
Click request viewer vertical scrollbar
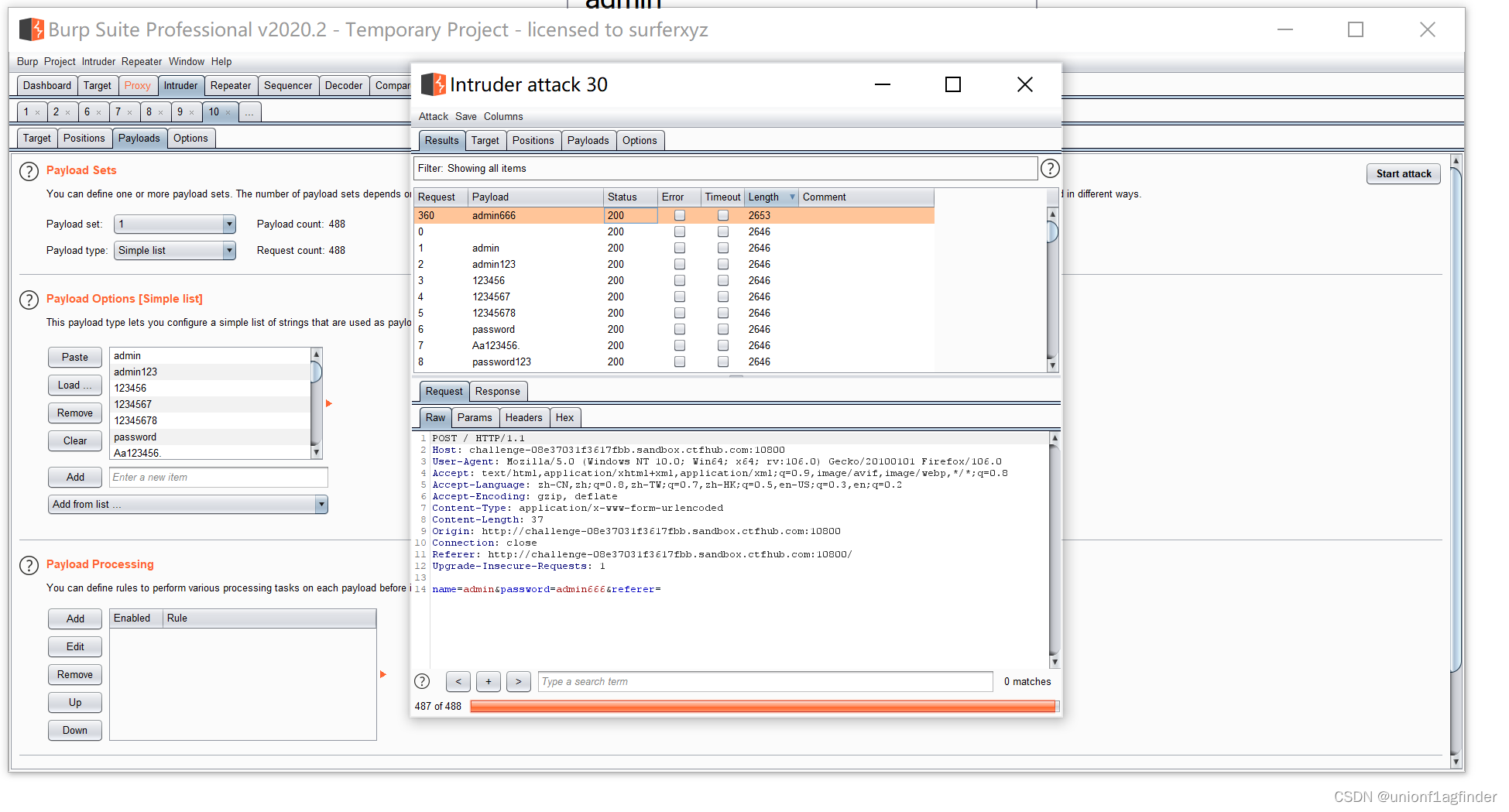coord(1054,550)
